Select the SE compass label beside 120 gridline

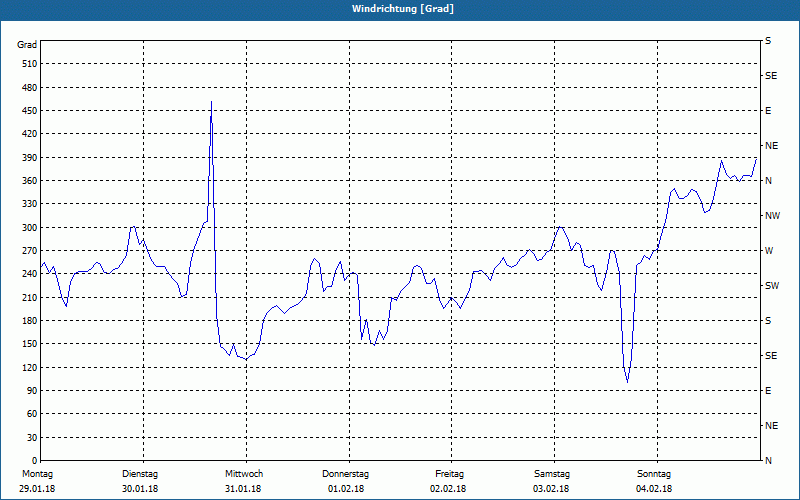click(771, 356)
